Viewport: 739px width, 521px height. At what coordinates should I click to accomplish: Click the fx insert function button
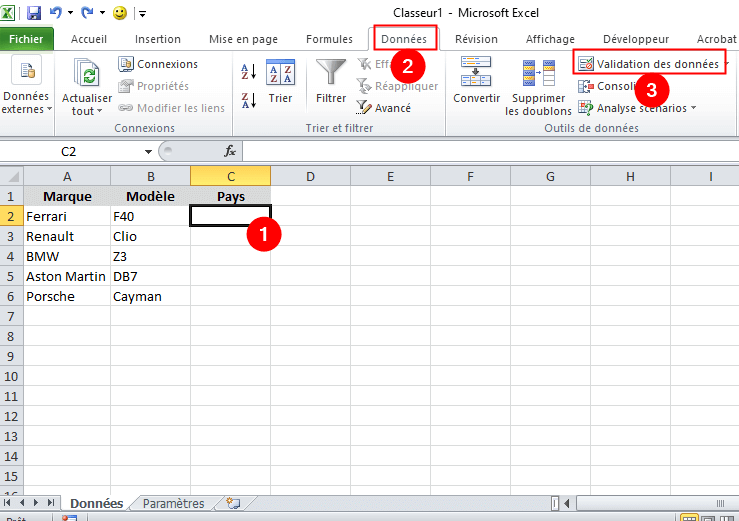(230, 151)
